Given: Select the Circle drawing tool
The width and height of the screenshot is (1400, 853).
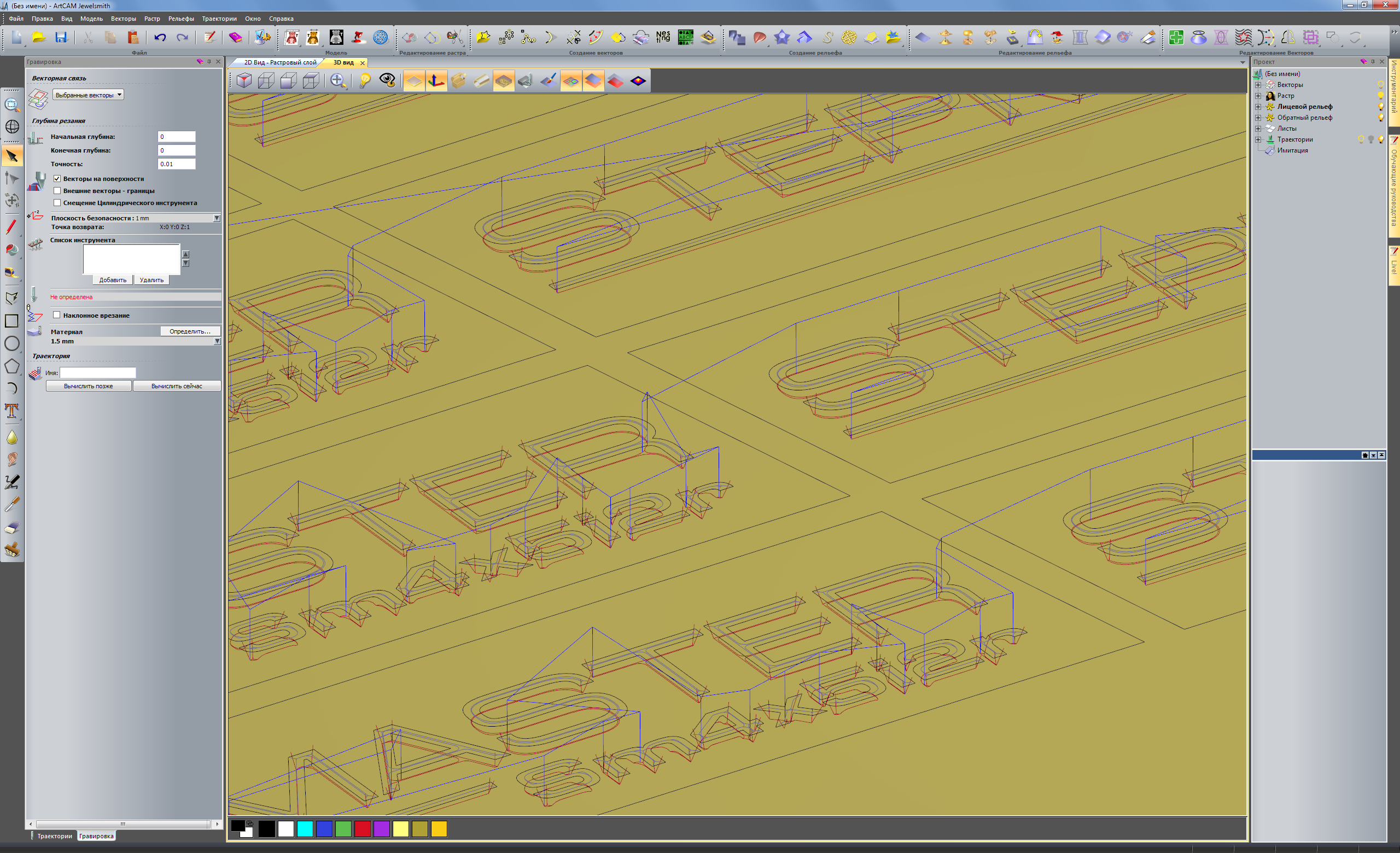Looking at the screenshot, I should click(x=11, y=343).
